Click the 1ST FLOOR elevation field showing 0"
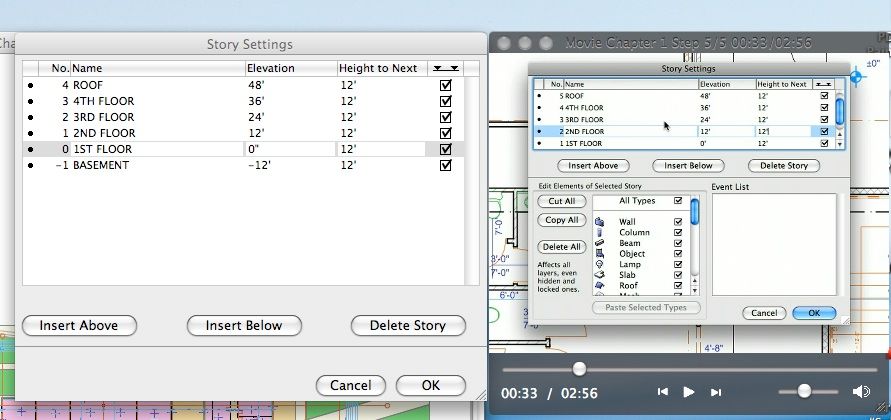891x420 pixels. (290, 149)
